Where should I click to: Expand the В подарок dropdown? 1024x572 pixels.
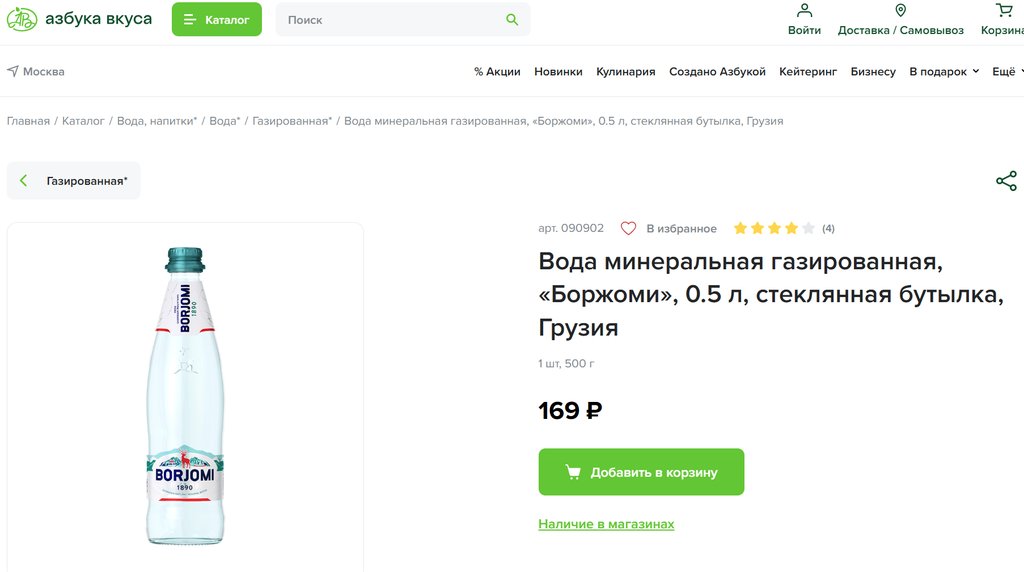pyautogui.click(x=943, y=72)
